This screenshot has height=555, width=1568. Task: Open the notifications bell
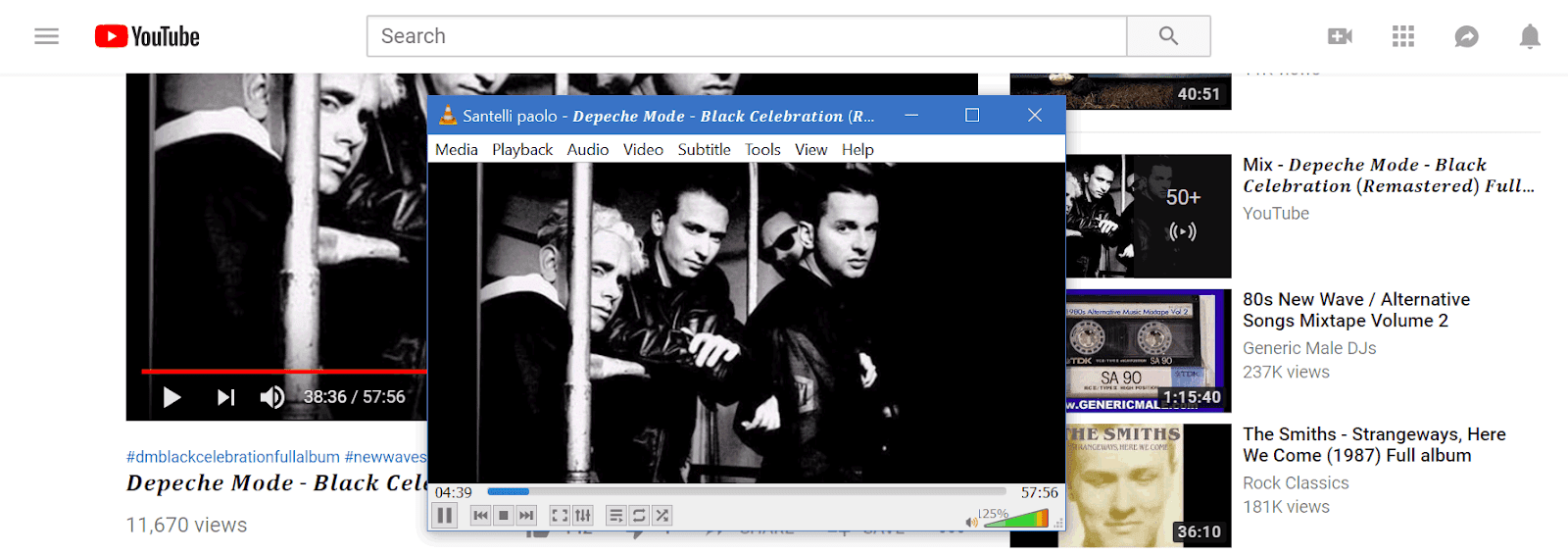click(x=1530, y=36)
